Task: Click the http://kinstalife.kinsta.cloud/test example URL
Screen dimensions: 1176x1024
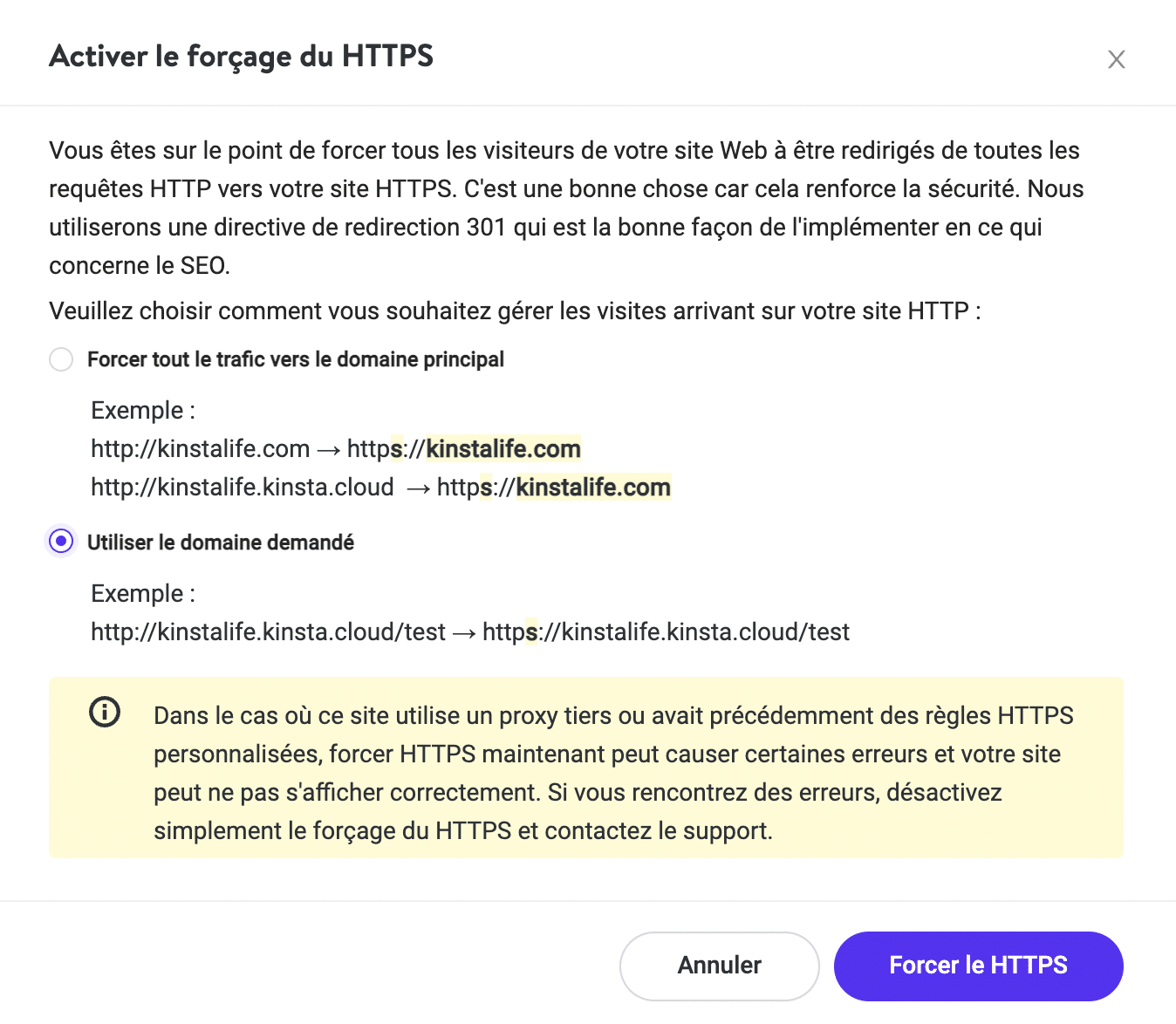Action: [266, 631]
